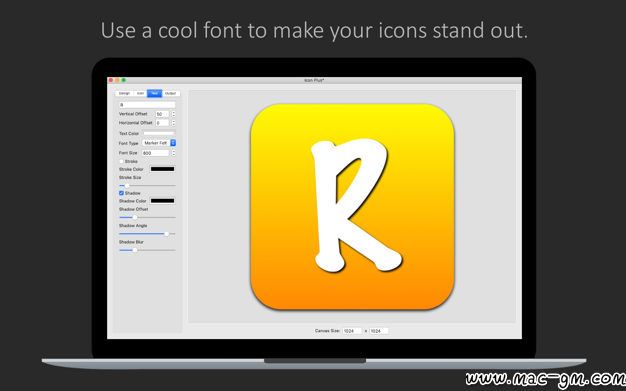Open the Font Type dropdown
The image size is (626, 391).
[x=159, y=143]
